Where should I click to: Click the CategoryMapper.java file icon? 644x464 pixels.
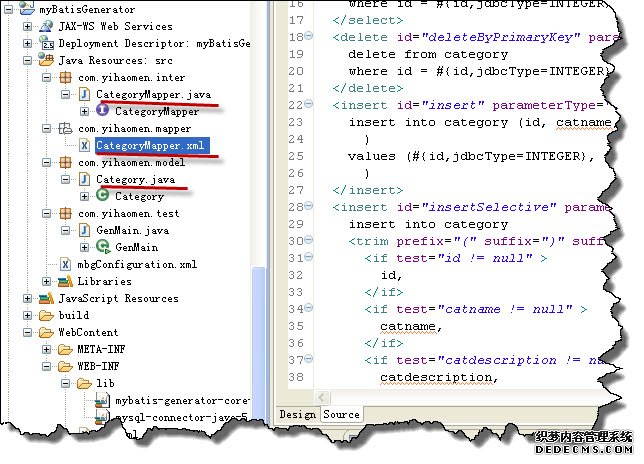84,94
